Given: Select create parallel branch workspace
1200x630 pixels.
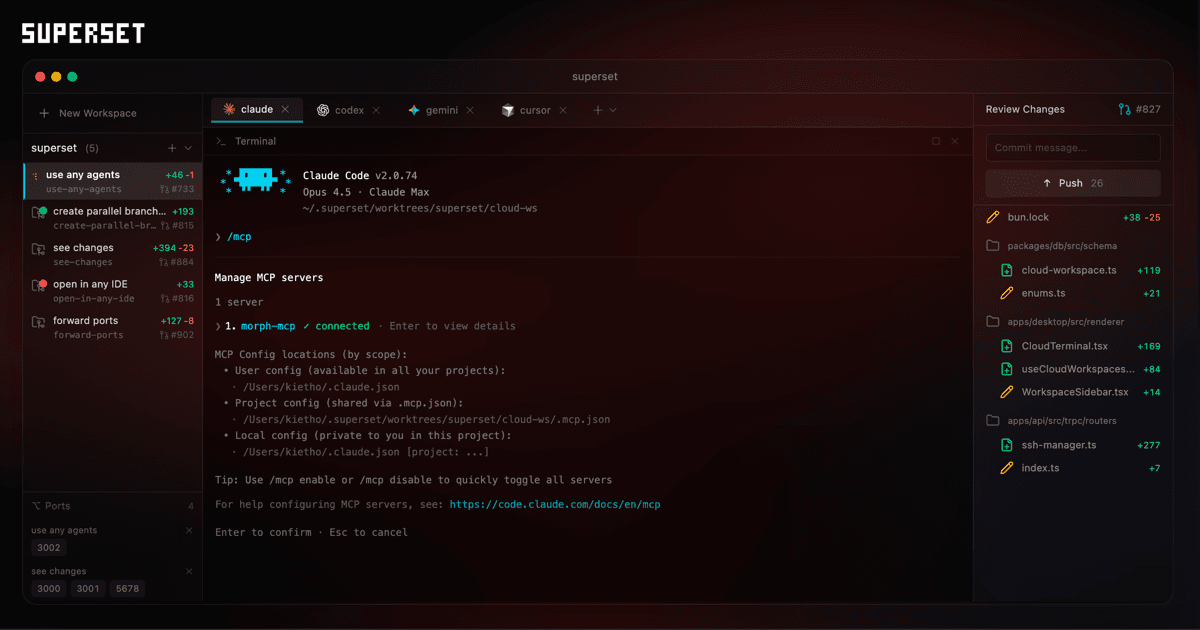Looking at the screenshot, I should tap(113, 218).
